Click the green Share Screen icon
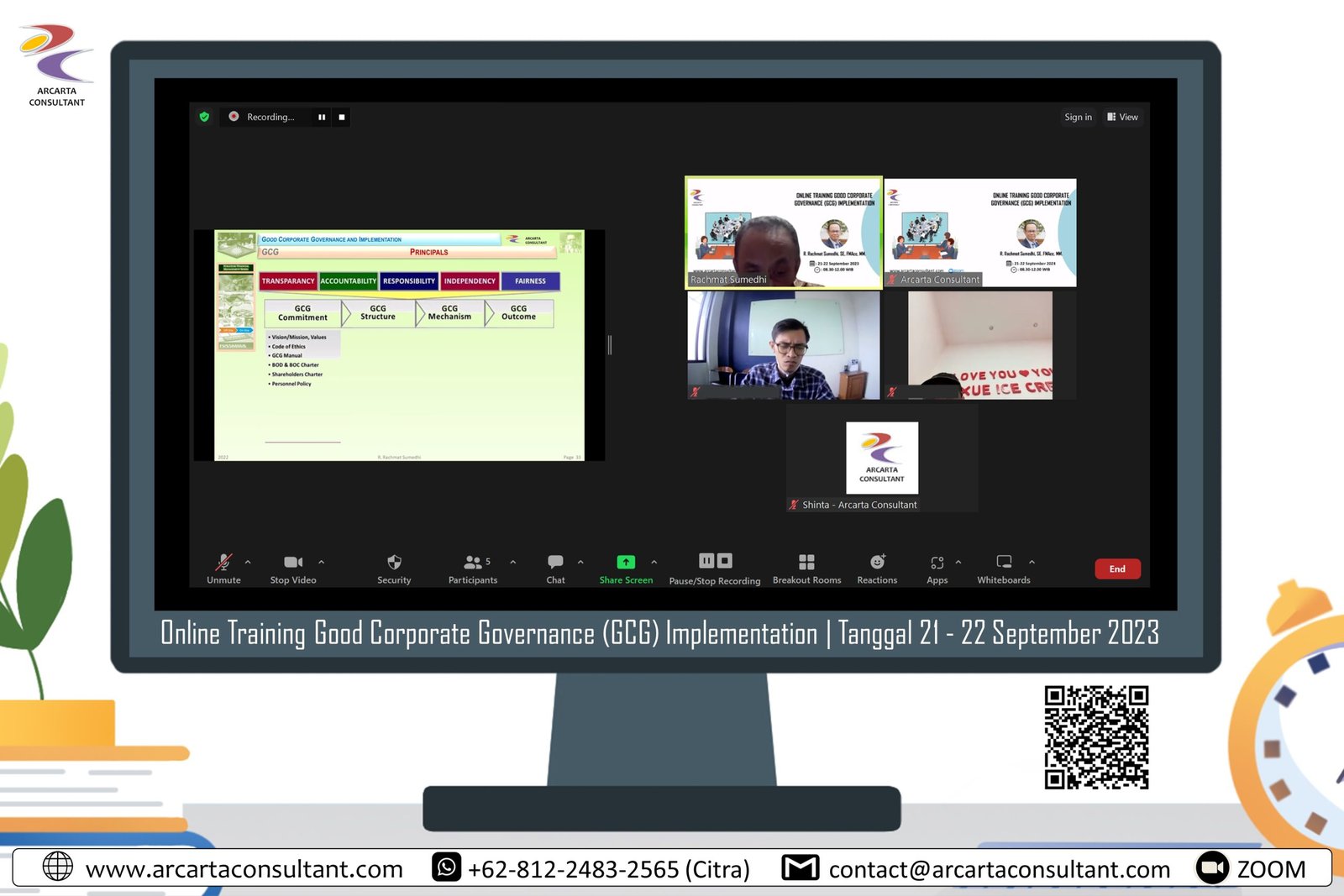Viewport: 1344px width, 896px height. [626, 563]
